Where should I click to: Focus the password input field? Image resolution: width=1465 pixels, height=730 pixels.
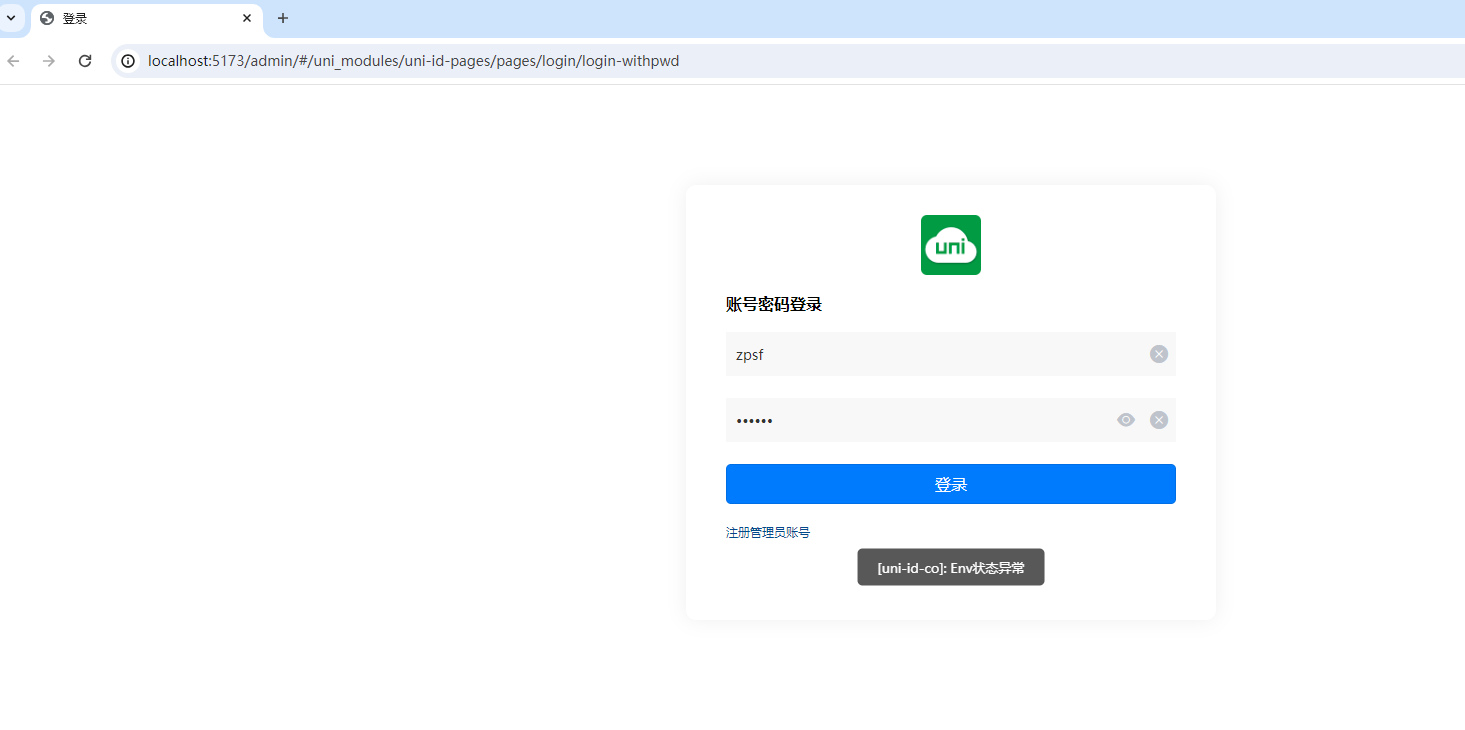pos(915,420)
